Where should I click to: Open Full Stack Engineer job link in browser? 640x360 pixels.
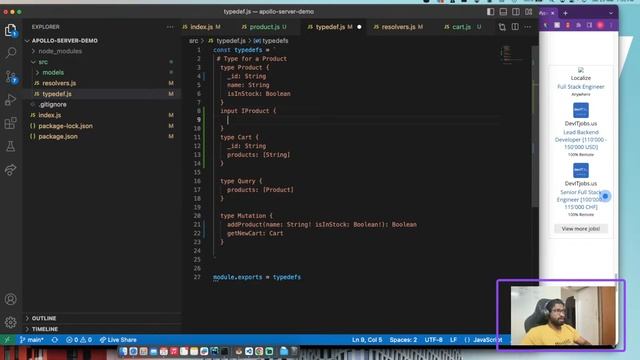pos(580,87)
